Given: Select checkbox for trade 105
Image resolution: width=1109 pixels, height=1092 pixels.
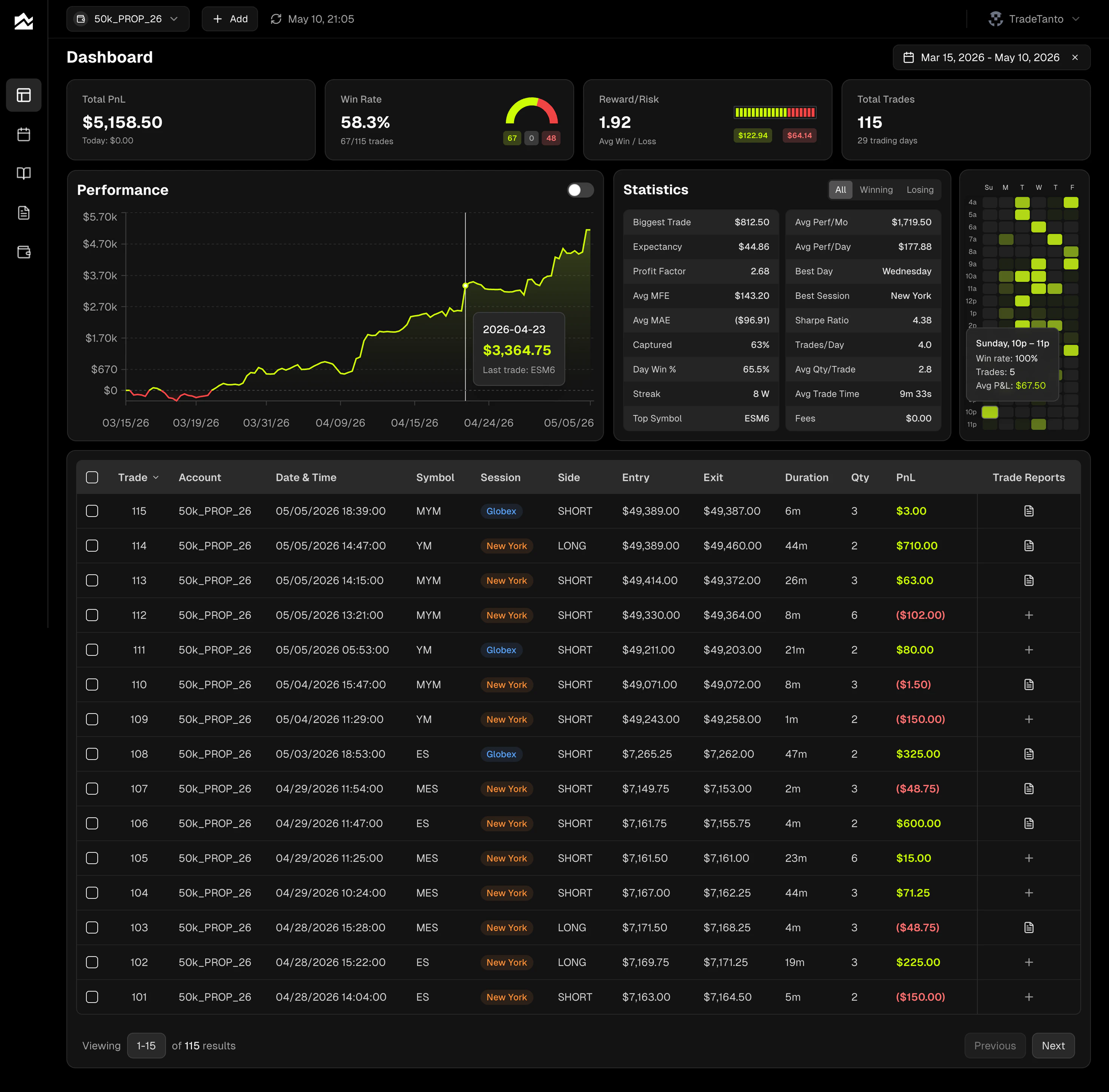Looking at the screenshot, I should pos(92,858).
